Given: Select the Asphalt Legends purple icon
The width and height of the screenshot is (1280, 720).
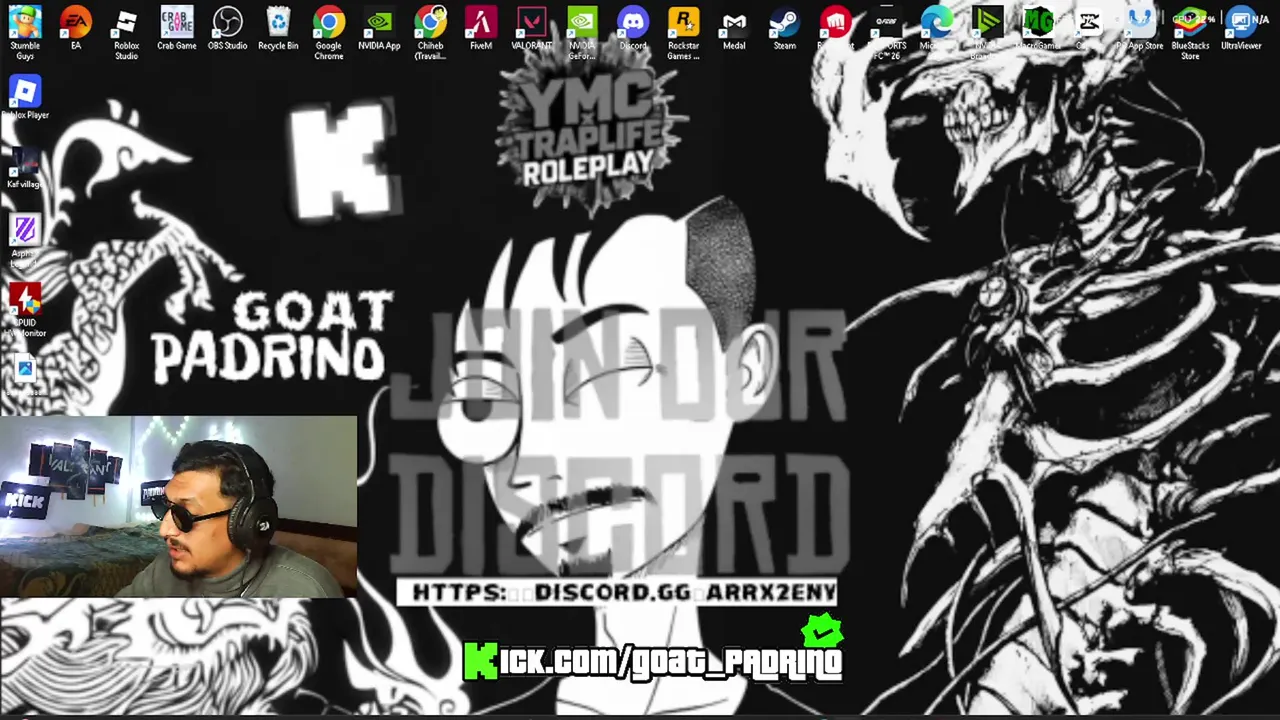Looking at the screenshot, I should 25,240.
